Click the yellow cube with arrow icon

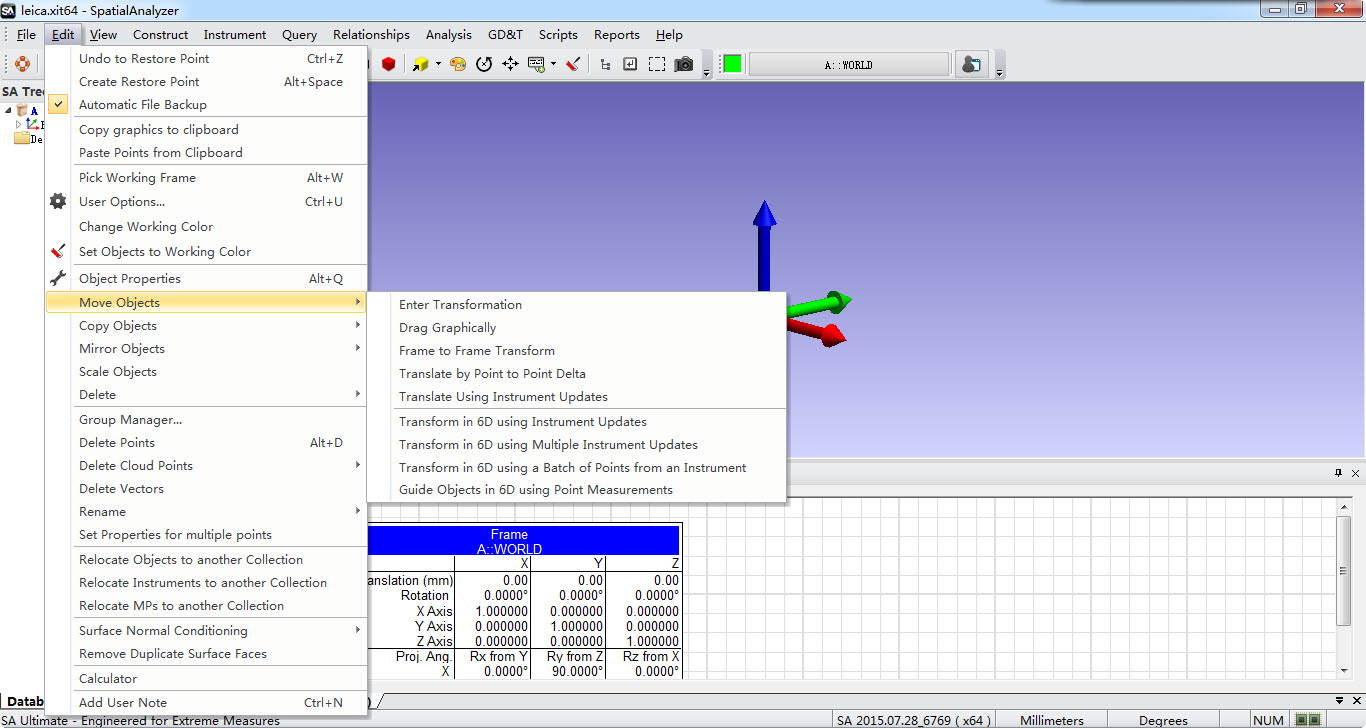(420, 64)
